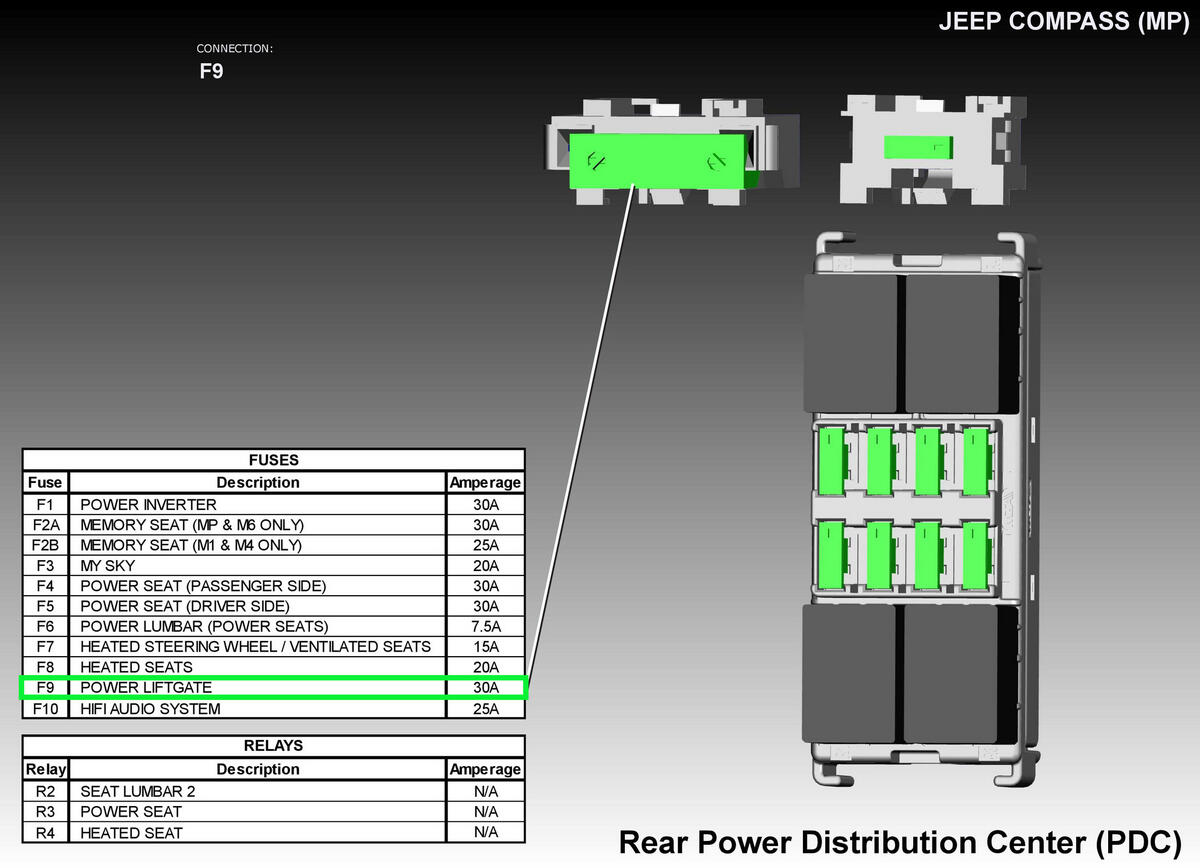Select 'POWER SEAT' relay description for R3
1200x868 pixels.
131,811
